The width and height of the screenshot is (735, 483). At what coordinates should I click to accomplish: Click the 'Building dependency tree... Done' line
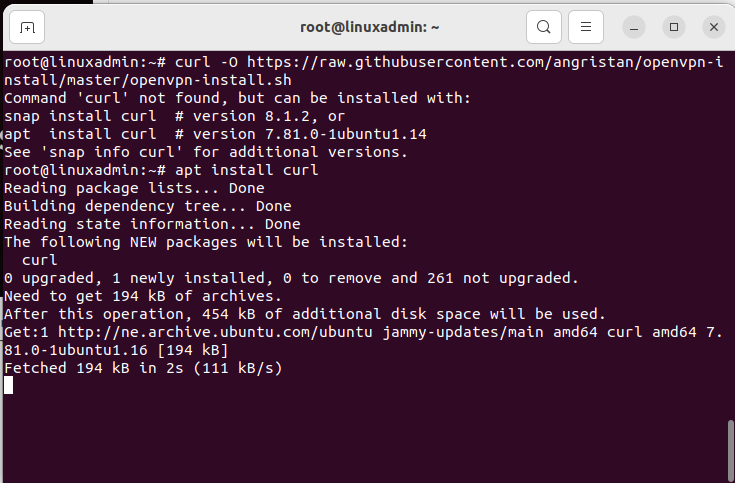coord(148,206)
